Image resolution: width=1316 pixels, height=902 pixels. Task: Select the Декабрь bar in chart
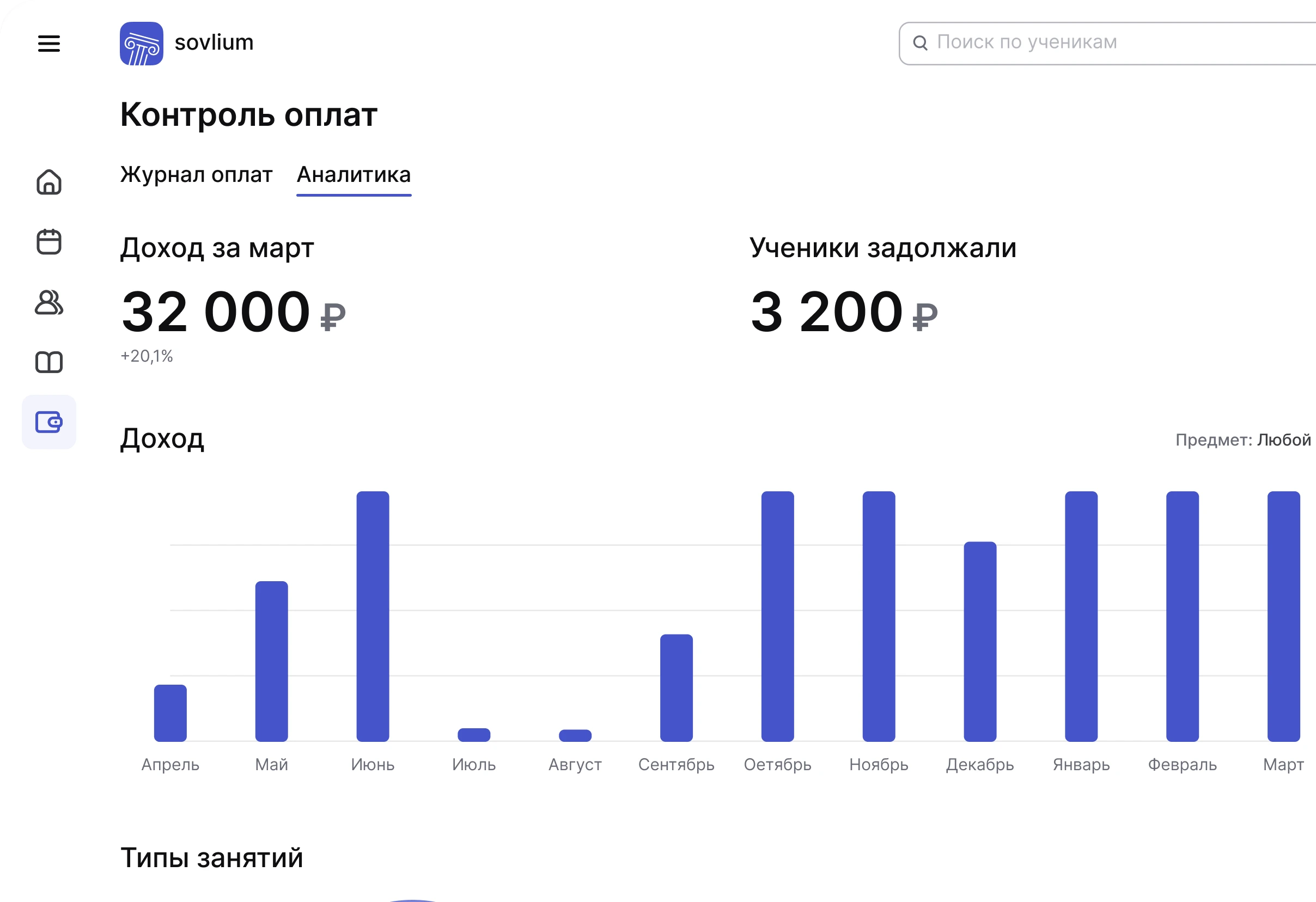click(979, 642)
